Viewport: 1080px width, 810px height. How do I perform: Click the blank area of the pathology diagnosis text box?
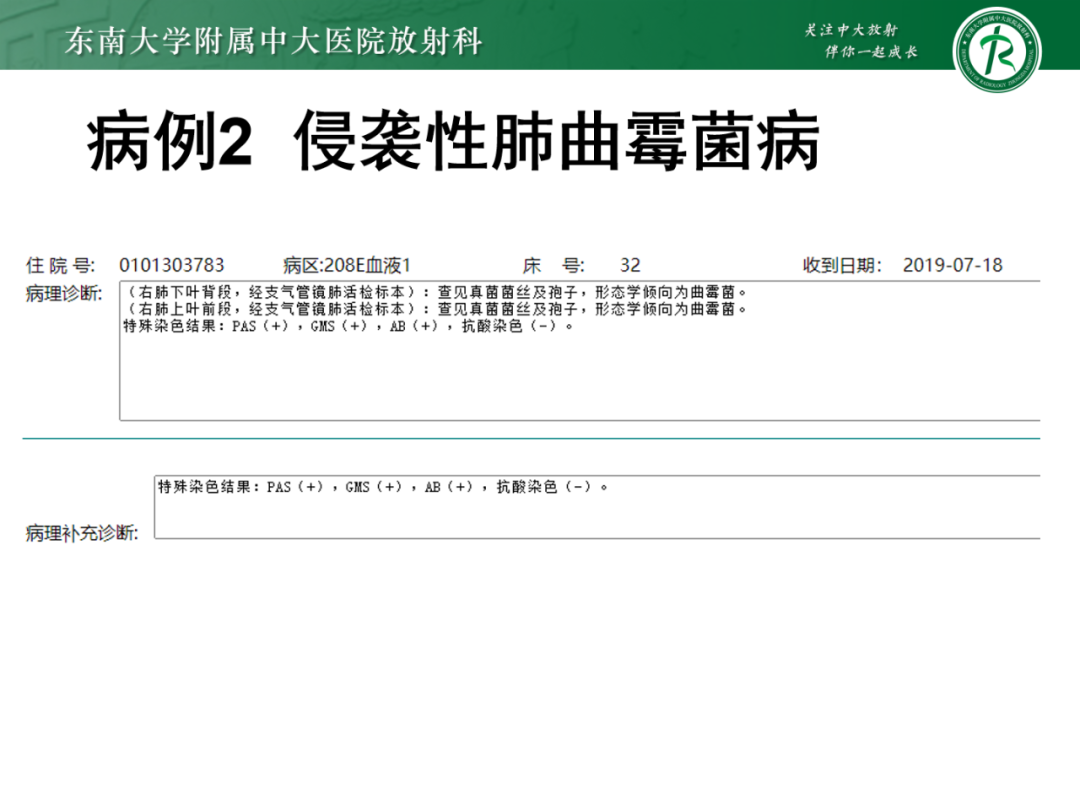click(x=579, y=379)
